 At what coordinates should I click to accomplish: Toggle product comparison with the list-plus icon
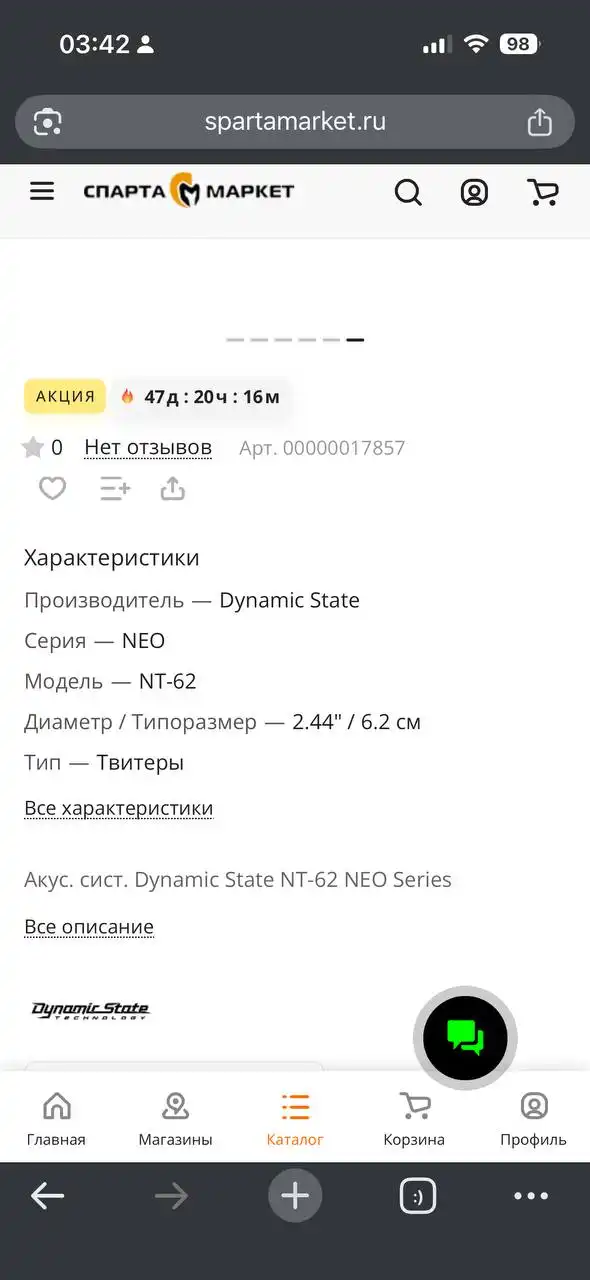point(113,488)
